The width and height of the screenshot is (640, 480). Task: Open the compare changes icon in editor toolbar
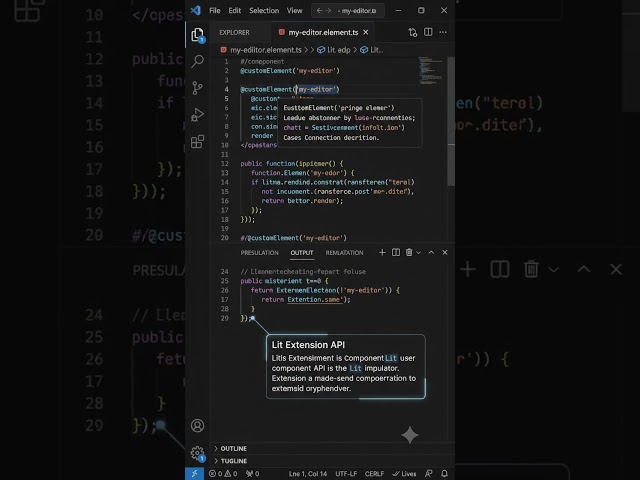[x=413, y=32]
